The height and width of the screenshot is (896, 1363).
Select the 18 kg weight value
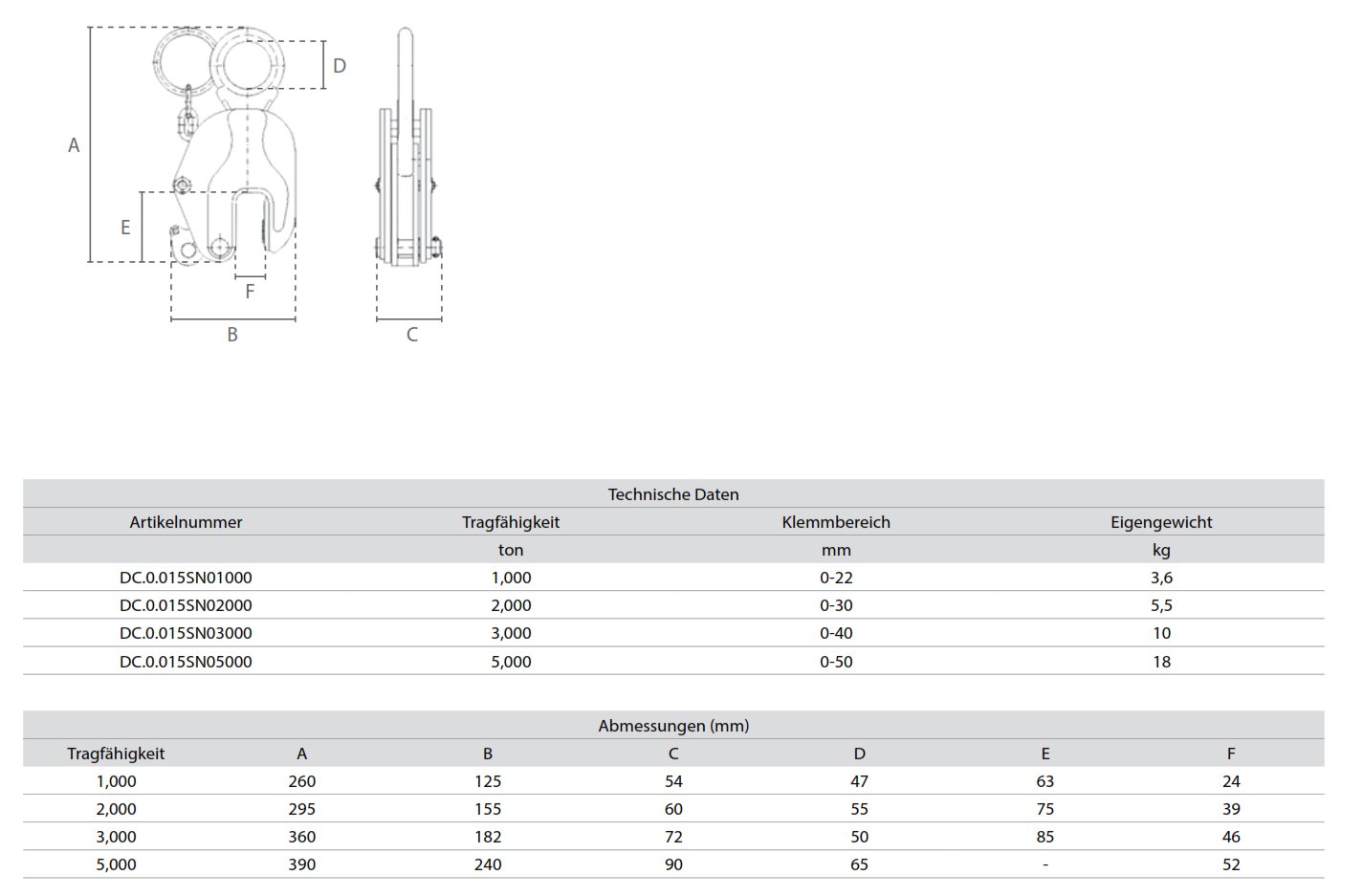1160,662
